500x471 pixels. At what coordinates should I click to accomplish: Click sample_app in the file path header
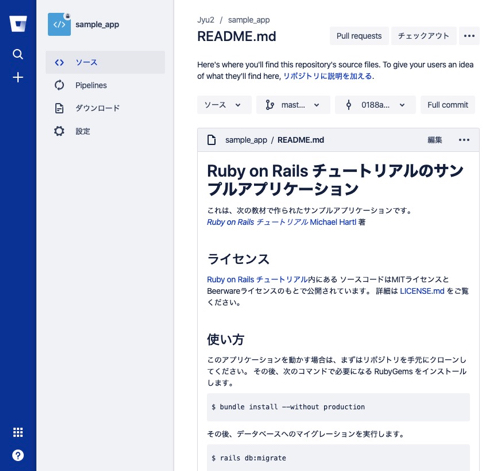[x=246, y=140]
